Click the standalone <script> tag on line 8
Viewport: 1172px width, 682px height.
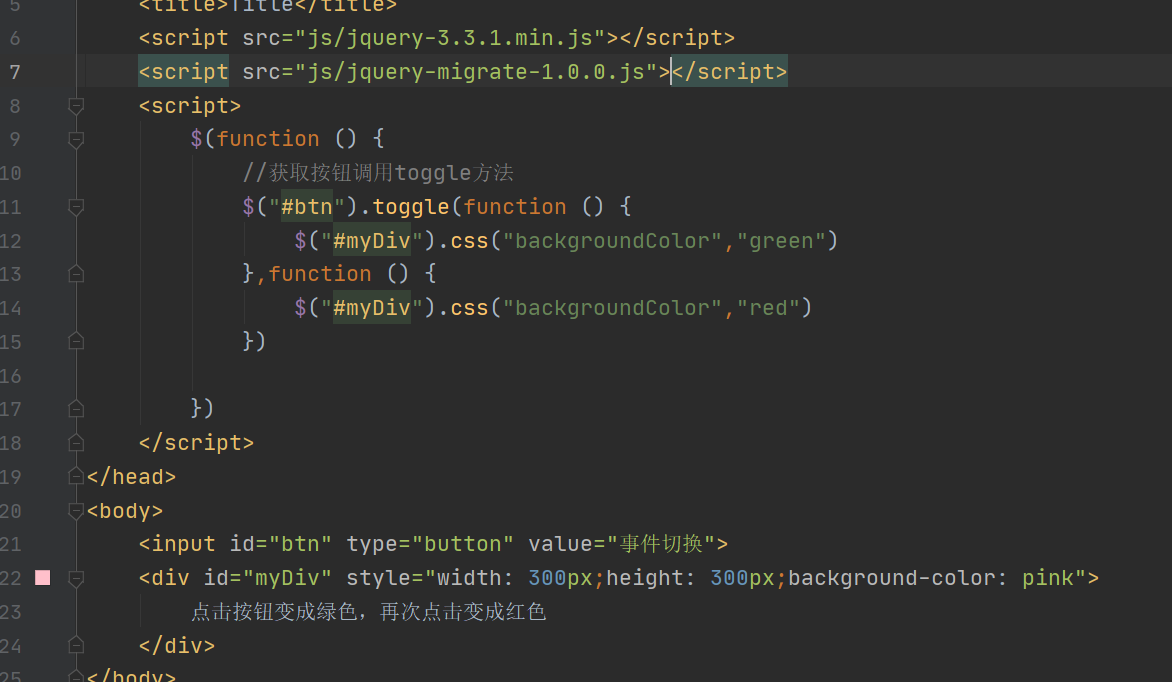[190, 106]
